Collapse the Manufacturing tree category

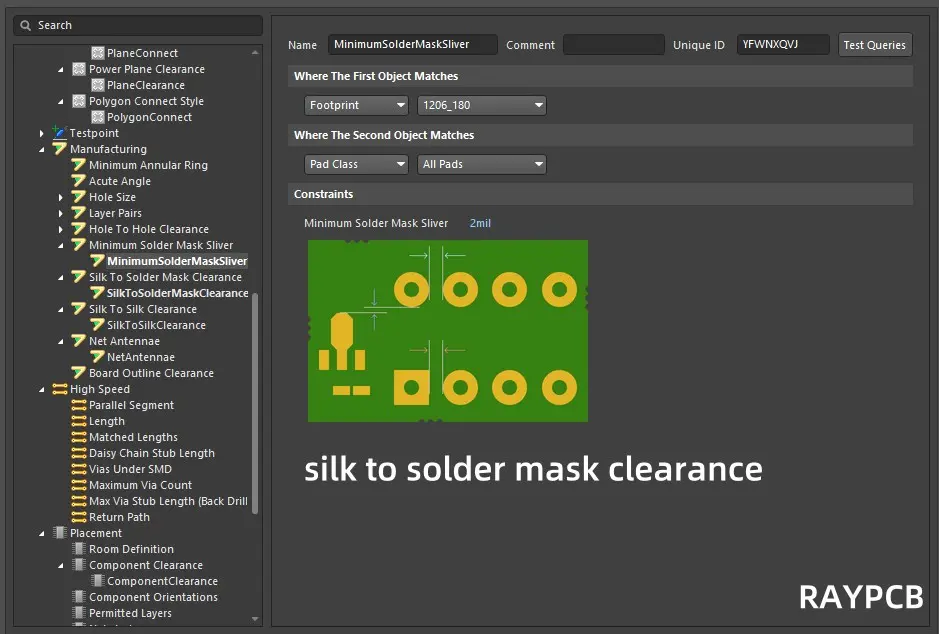pyautogui.click(x=42, y=150)
